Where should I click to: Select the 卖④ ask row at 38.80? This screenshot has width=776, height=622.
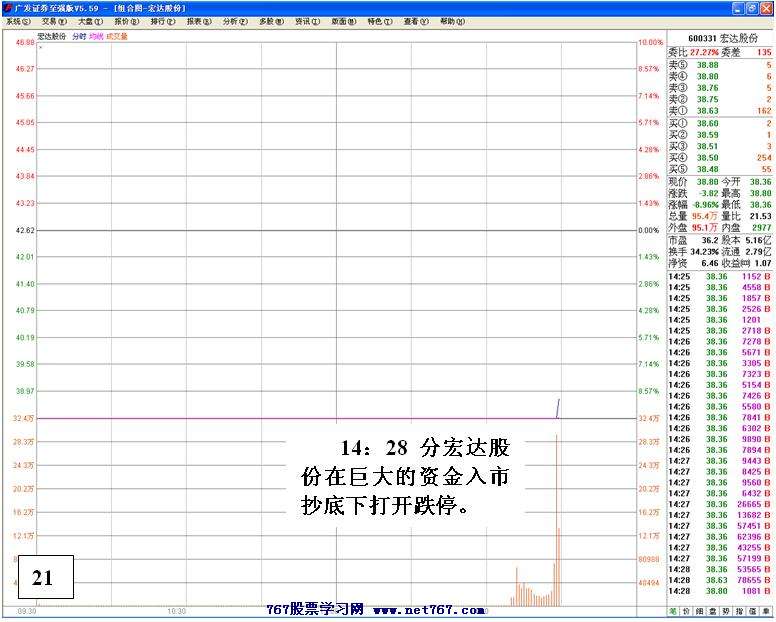point(720,77)
